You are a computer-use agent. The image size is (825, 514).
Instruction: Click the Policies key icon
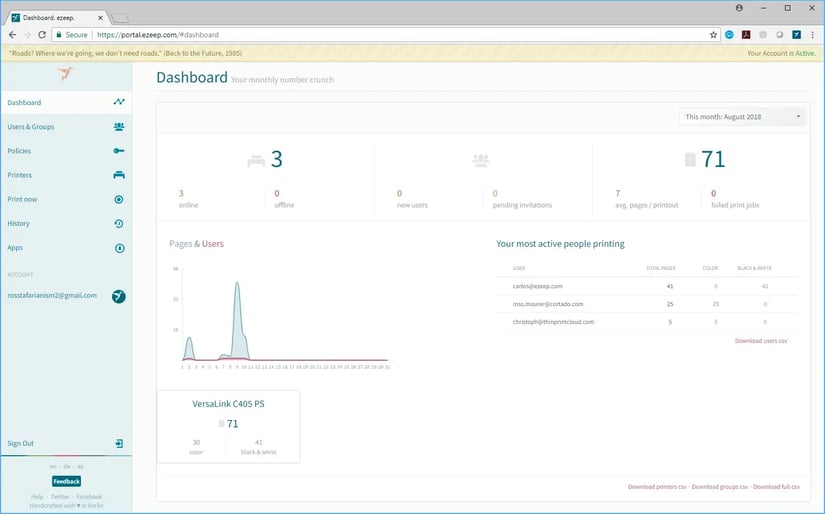119,151
